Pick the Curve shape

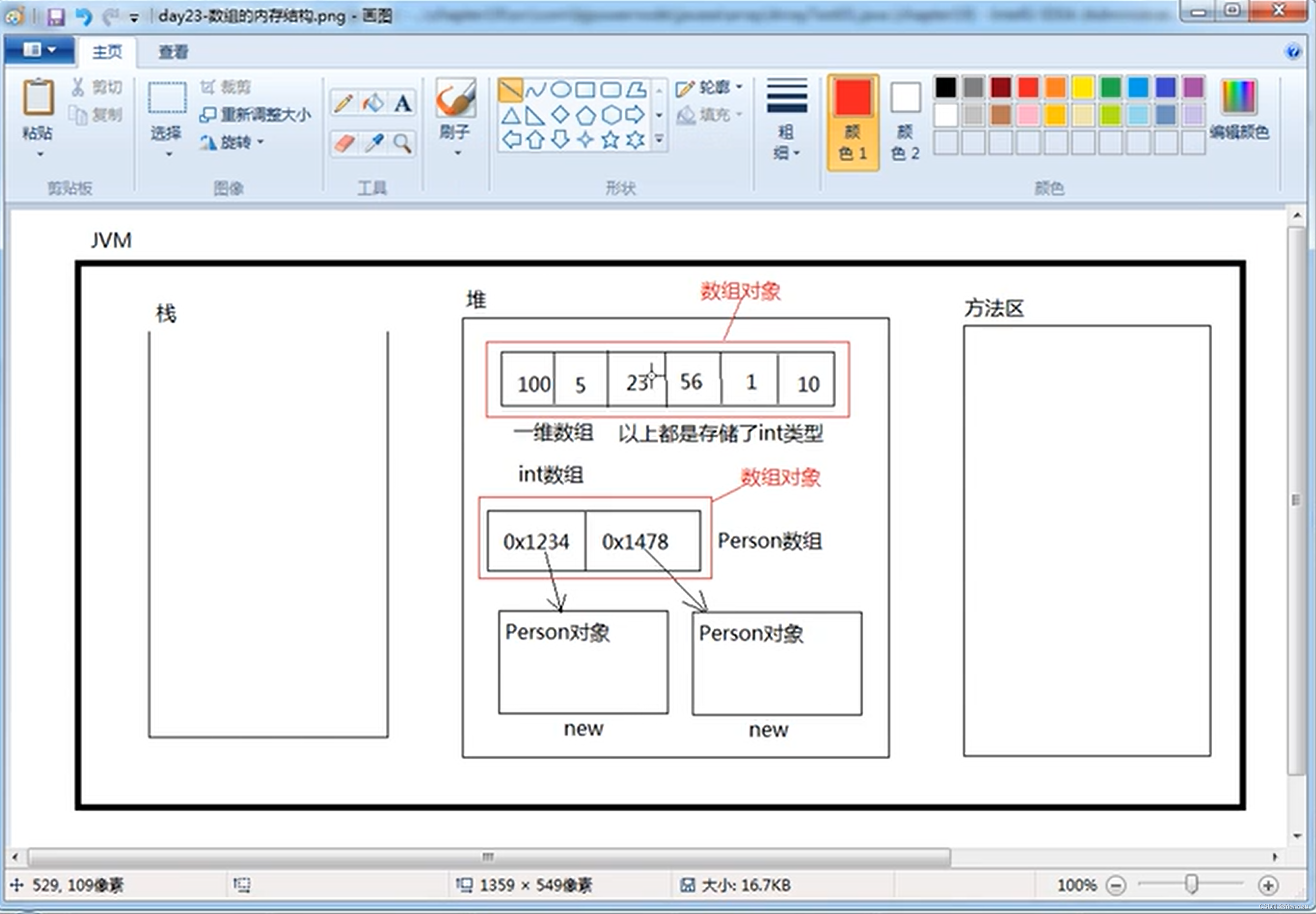point(535,90)
